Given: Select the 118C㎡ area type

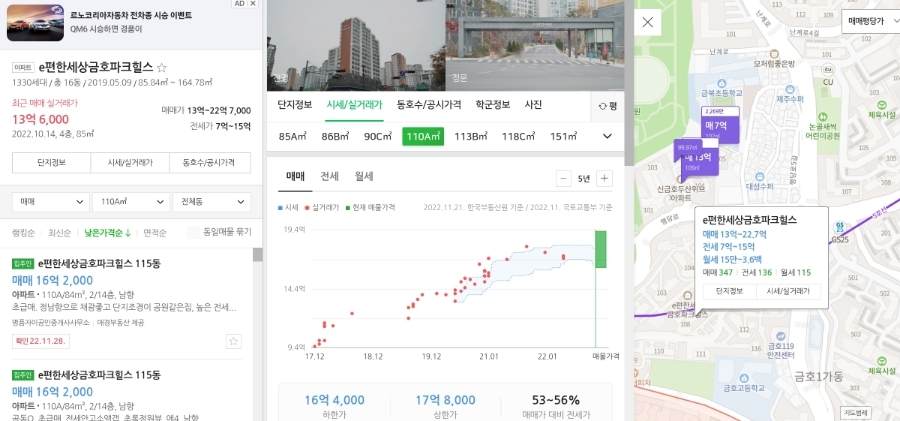Looking at the screenshot, I should point(519,137).
